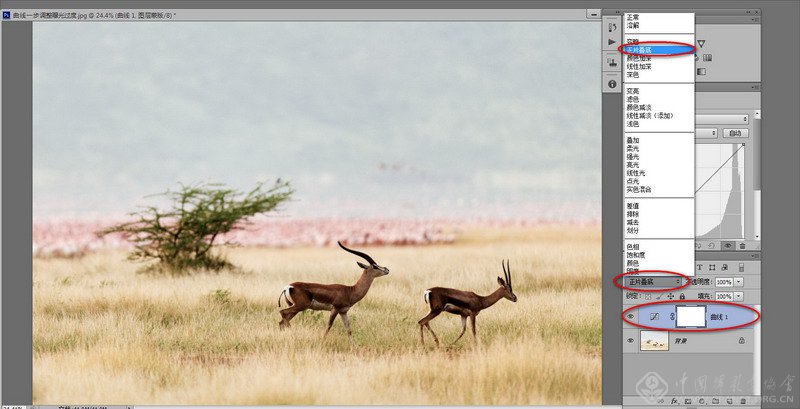Create a new layer group folder
Image resolution: width=800 pixels, height=409 pixels.
coord(715,401)
